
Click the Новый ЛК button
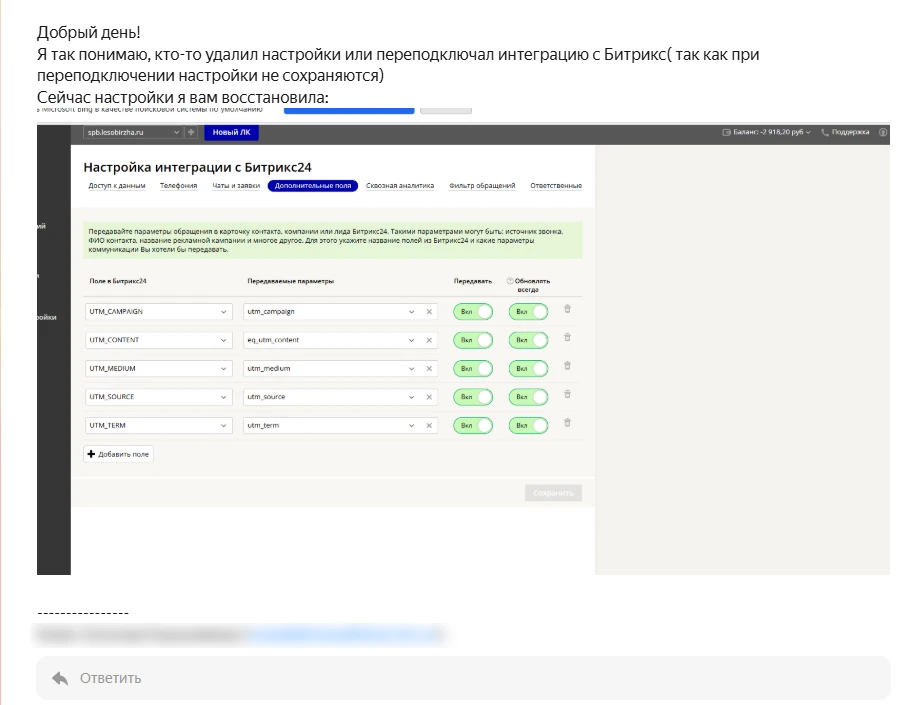point(231,132)
